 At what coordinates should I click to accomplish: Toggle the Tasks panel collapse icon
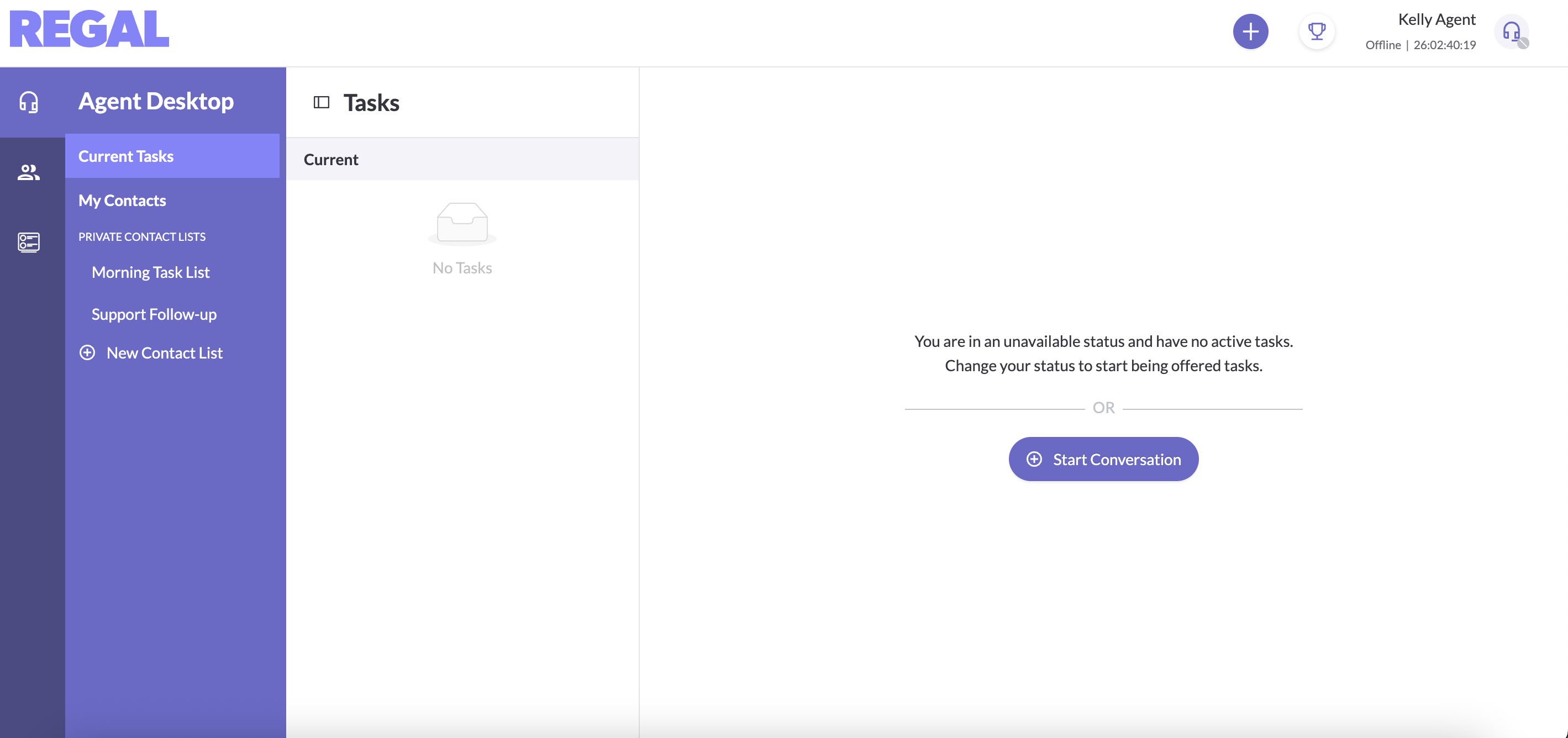click(321, 102)
